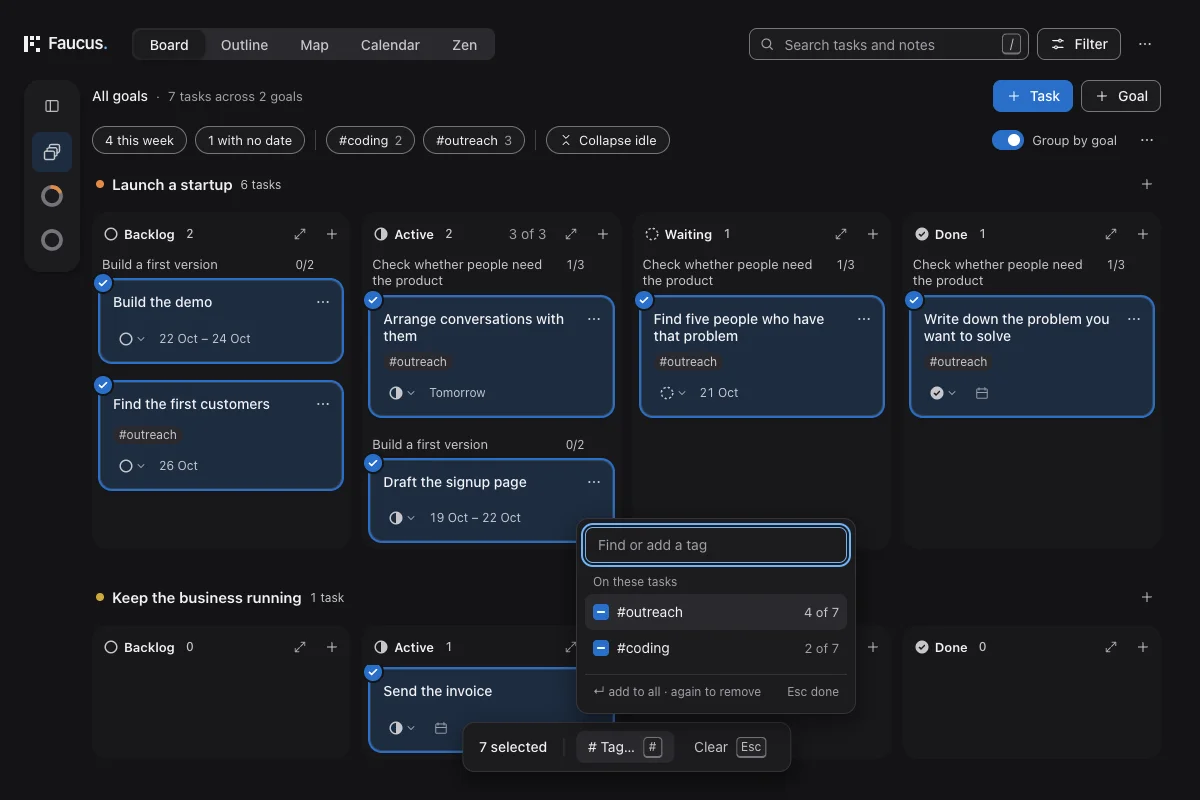The width and height of the screenshot is (1200, 800).
Task: Clear the selection in the bottom bar
Action: click(x=729, y=747)
